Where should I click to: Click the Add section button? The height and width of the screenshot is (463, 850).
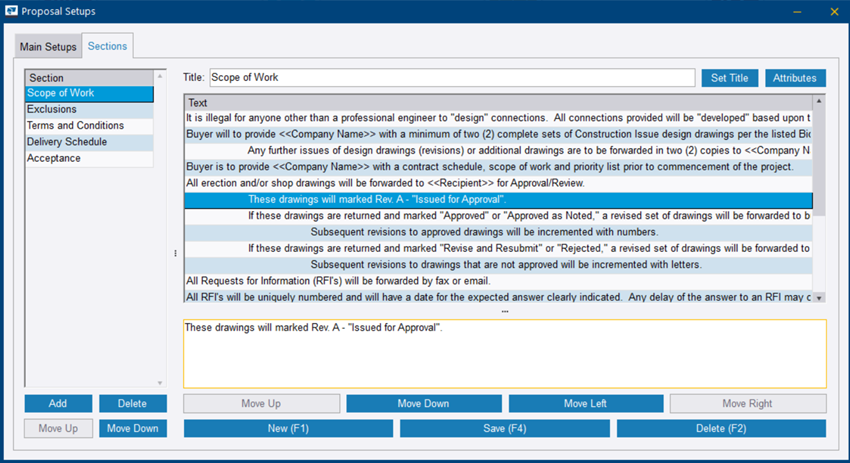tap(58, 403)
